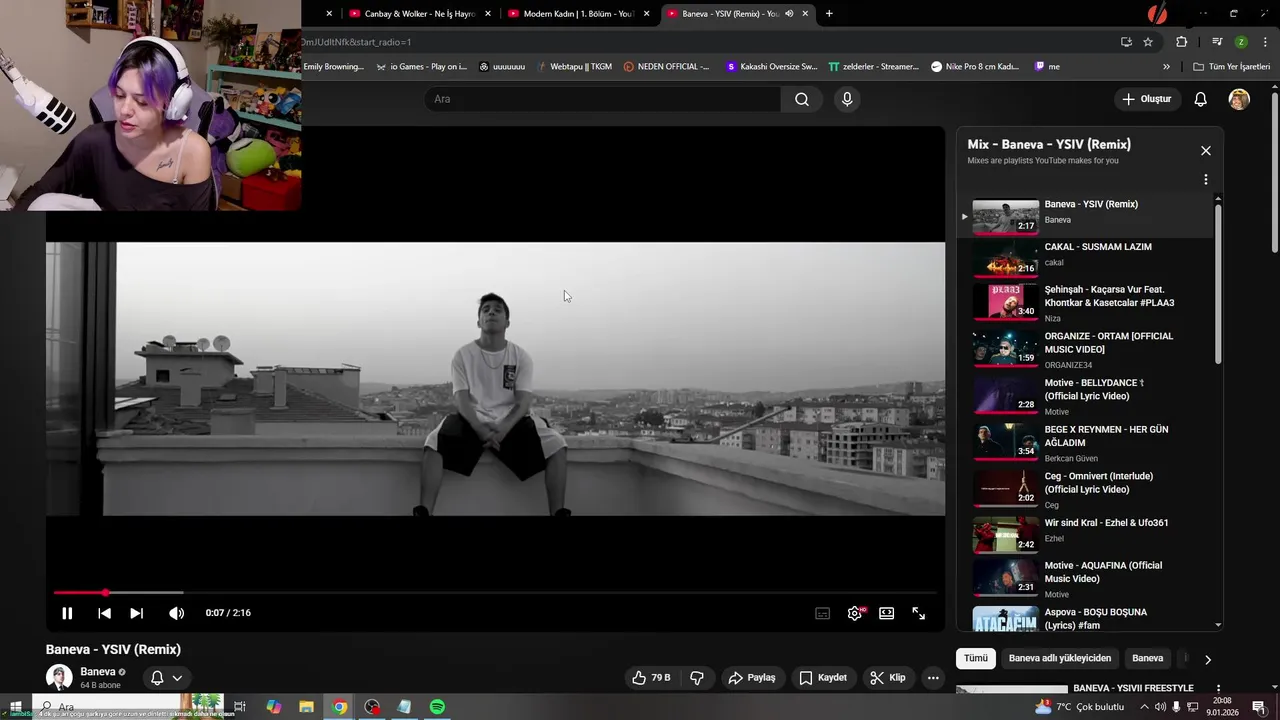Open Chrome profile Z avatar
1280x720 pixels.
click(1241, 42)
